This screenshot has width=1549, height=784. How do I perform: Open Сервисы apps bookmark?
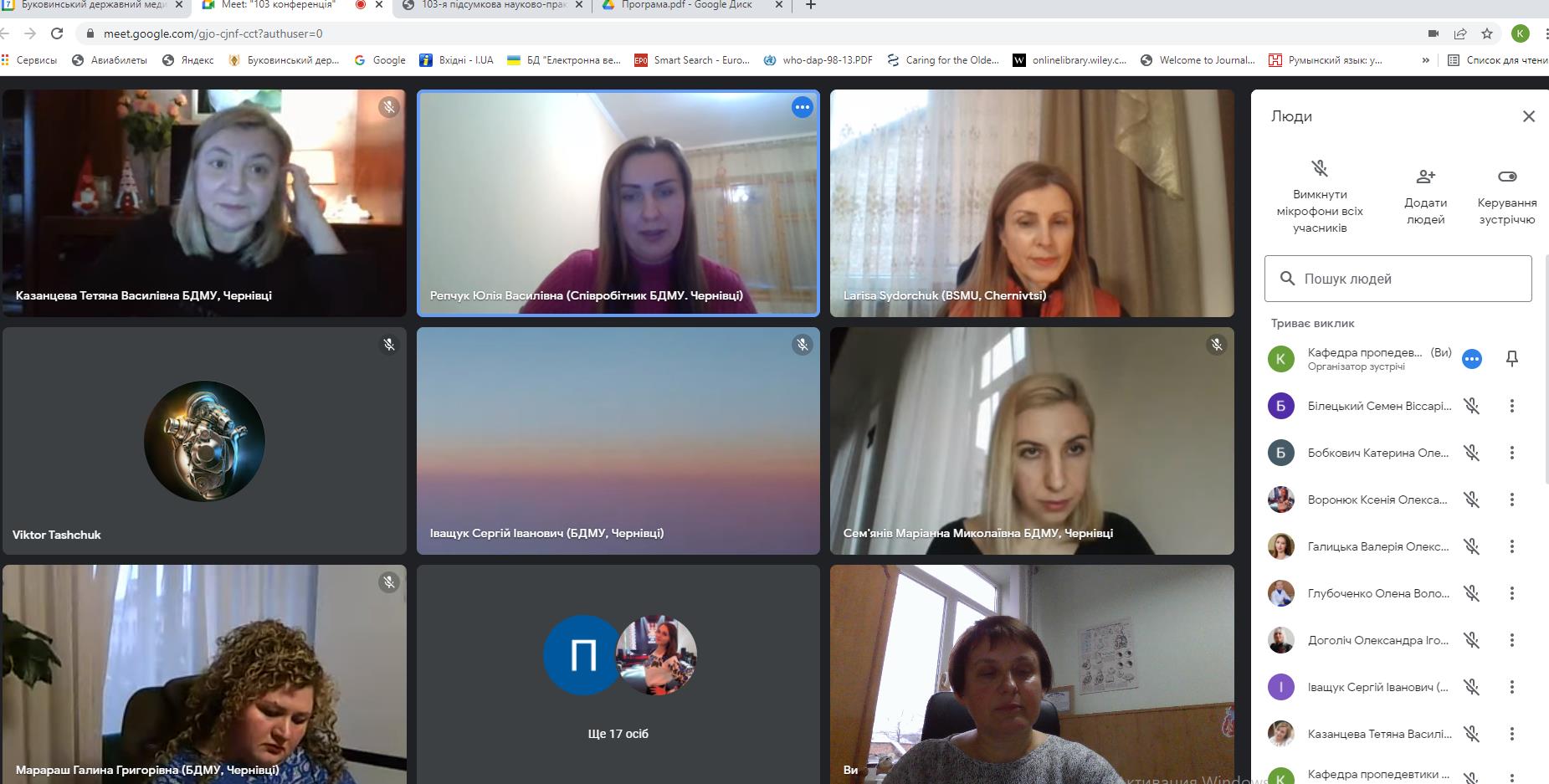coord(29,60)
